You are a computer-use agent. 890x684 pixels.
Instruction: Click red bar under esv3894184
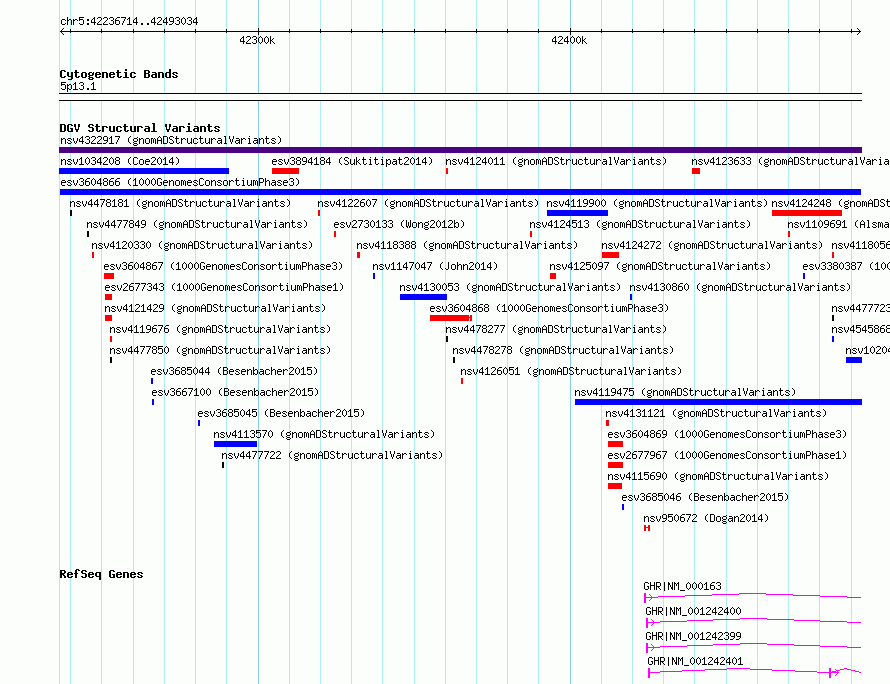[286, 171]
